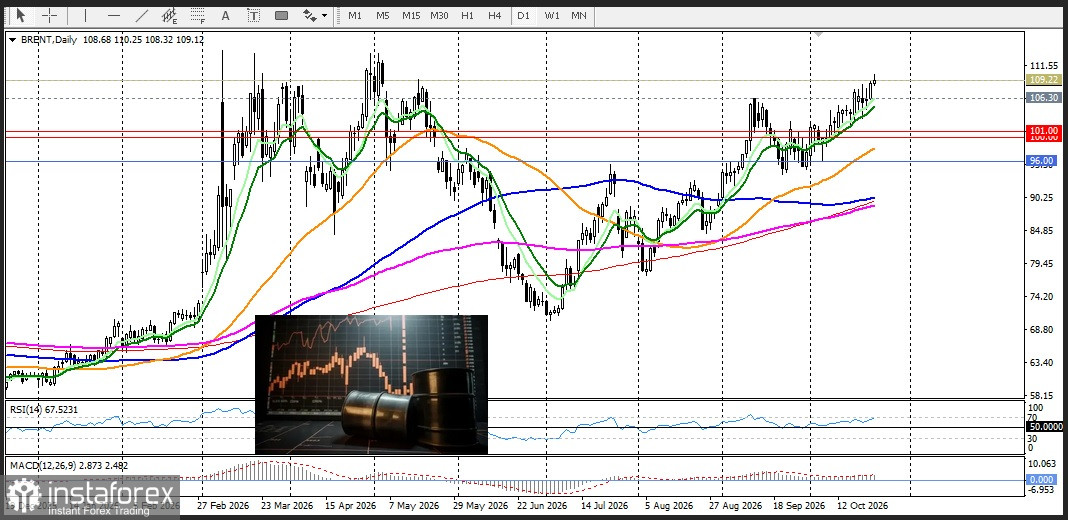
Task: Switch to H1 timeframe
Action: (467, 14)
